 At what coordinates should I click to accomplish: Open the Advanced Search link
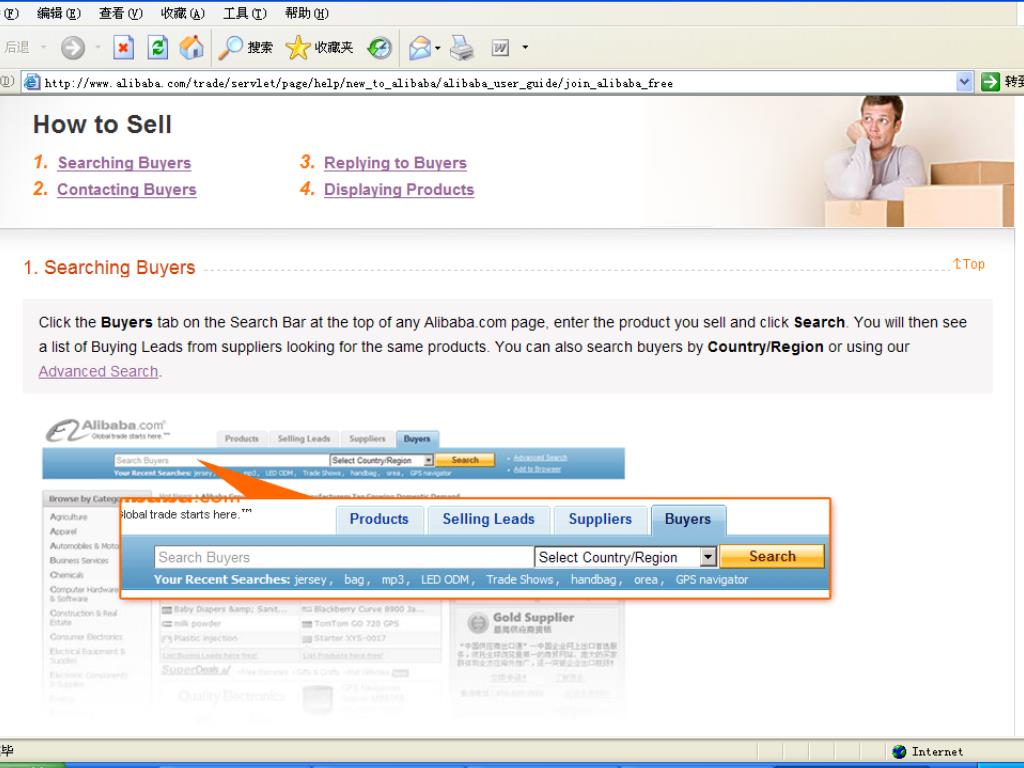98,371
